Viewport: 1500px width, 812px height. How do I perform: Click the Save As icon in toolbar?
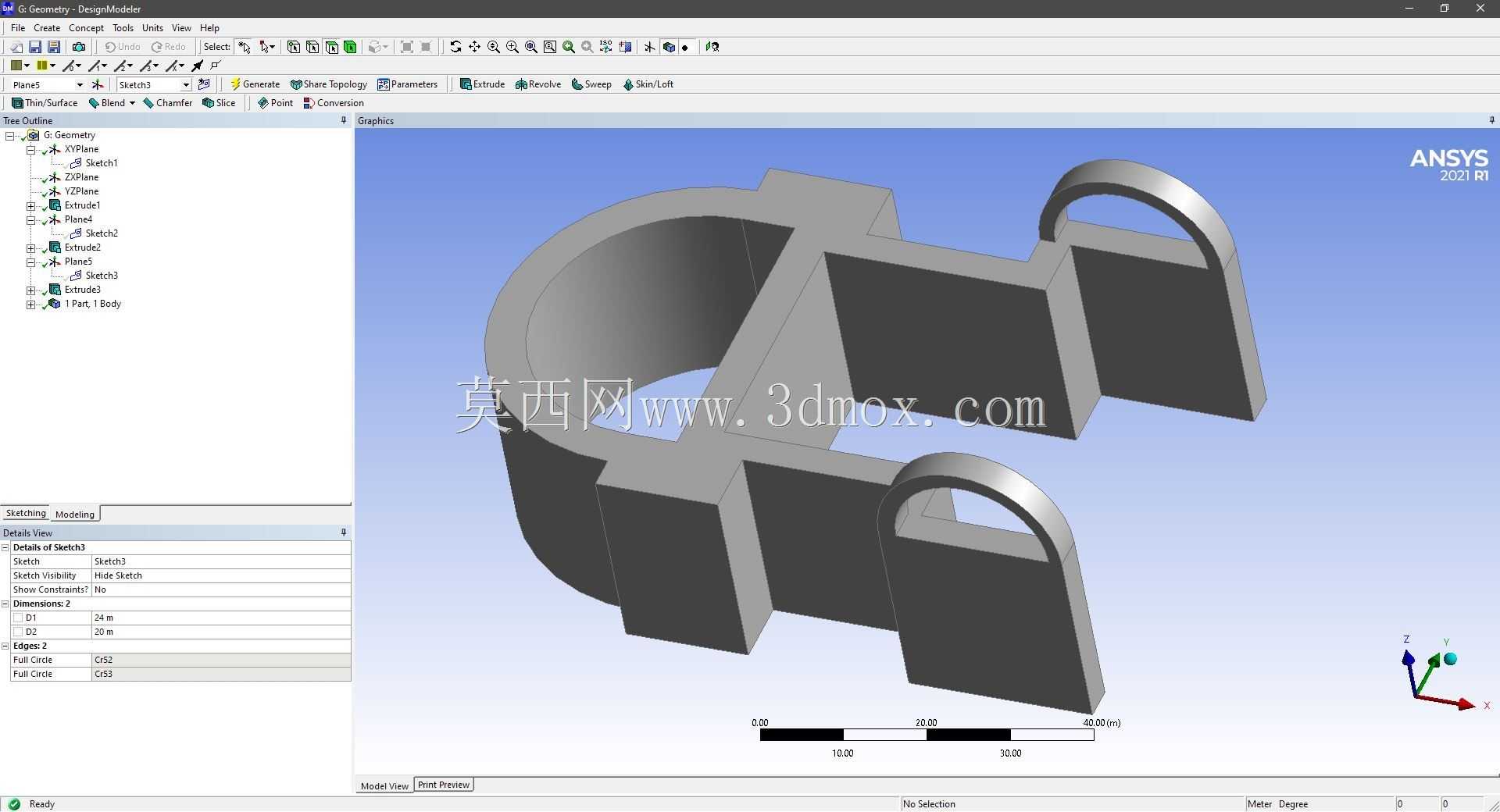[x=53, y=47]
